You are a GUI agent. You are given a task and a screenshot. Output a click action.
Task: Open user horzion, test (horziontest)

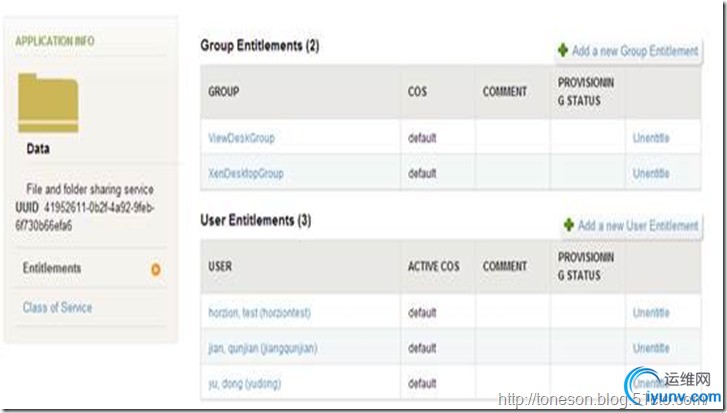[x=260, y=313]
